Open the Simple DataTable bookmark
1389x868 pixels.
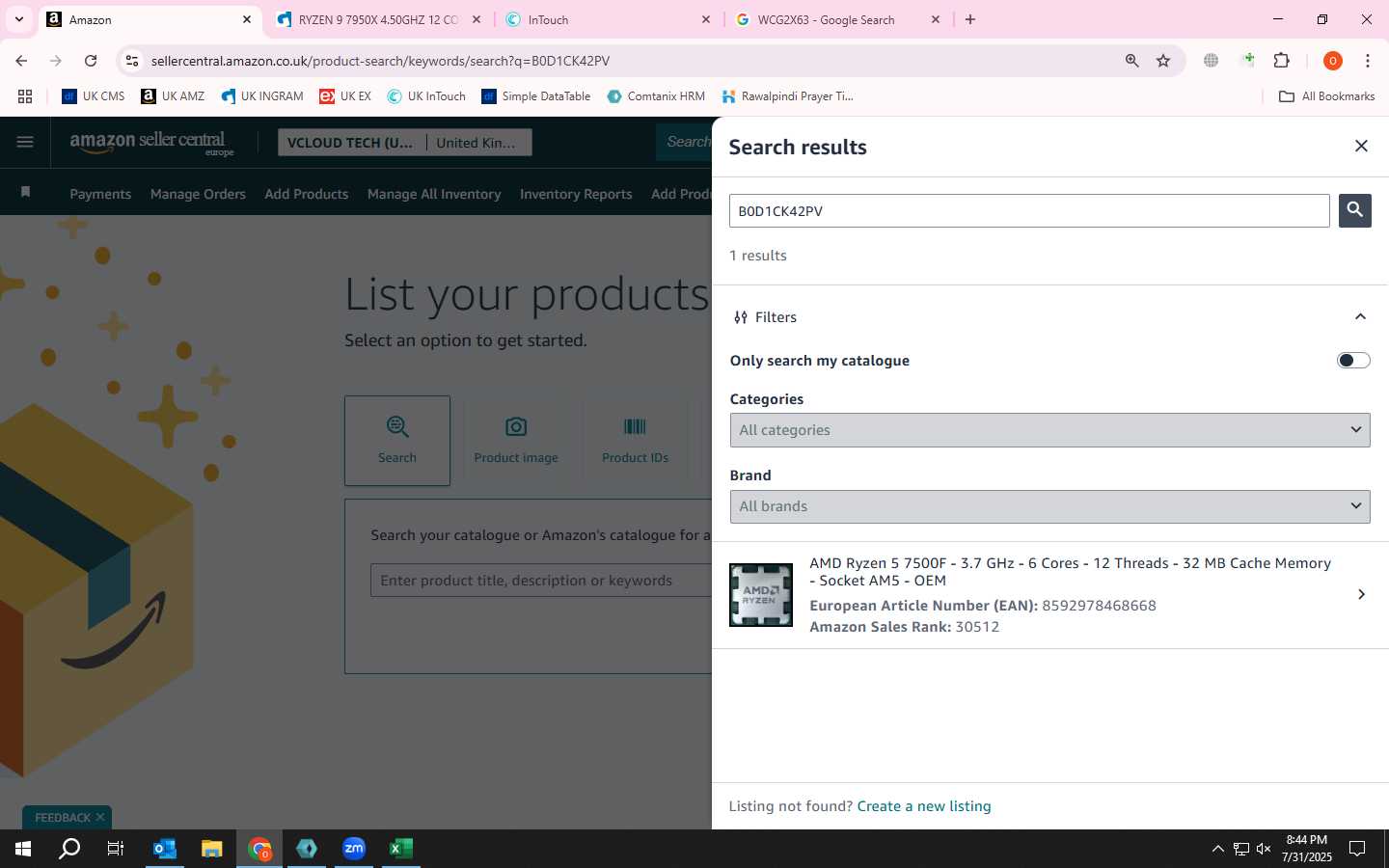tap(536, 96)
